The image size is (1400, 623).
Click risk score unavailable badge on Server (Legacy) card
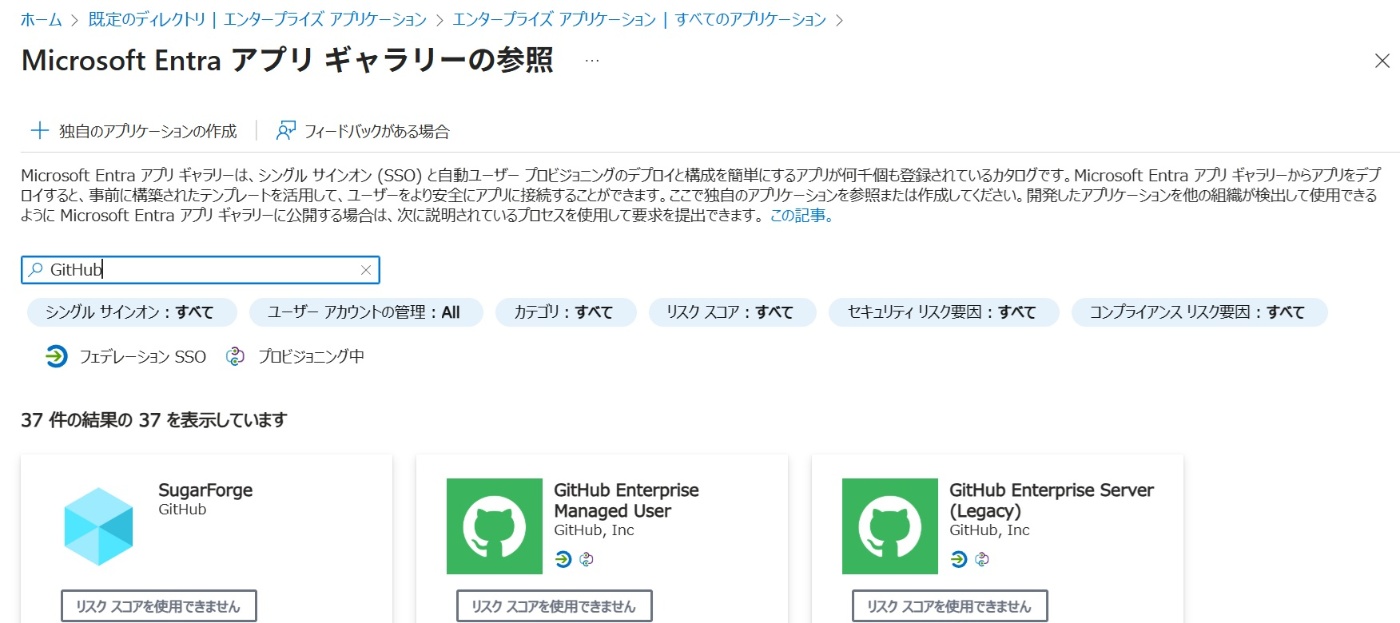pyautogui.click(x=950, y=606)
